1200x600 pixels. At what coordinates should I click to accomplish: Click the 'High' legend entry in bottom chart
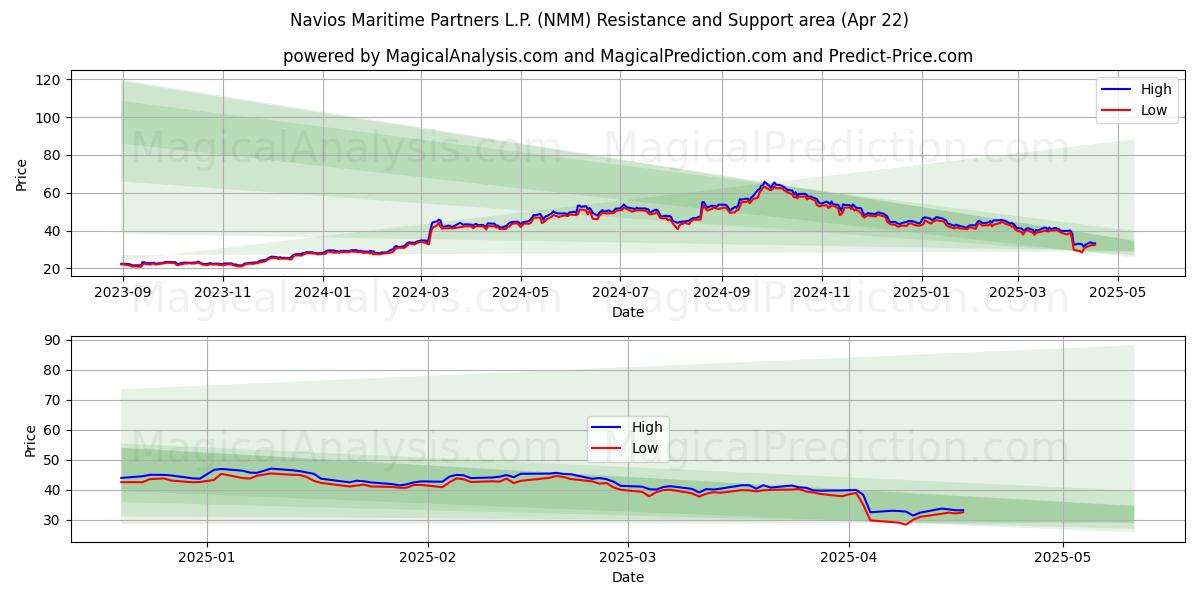coord(627,427)
